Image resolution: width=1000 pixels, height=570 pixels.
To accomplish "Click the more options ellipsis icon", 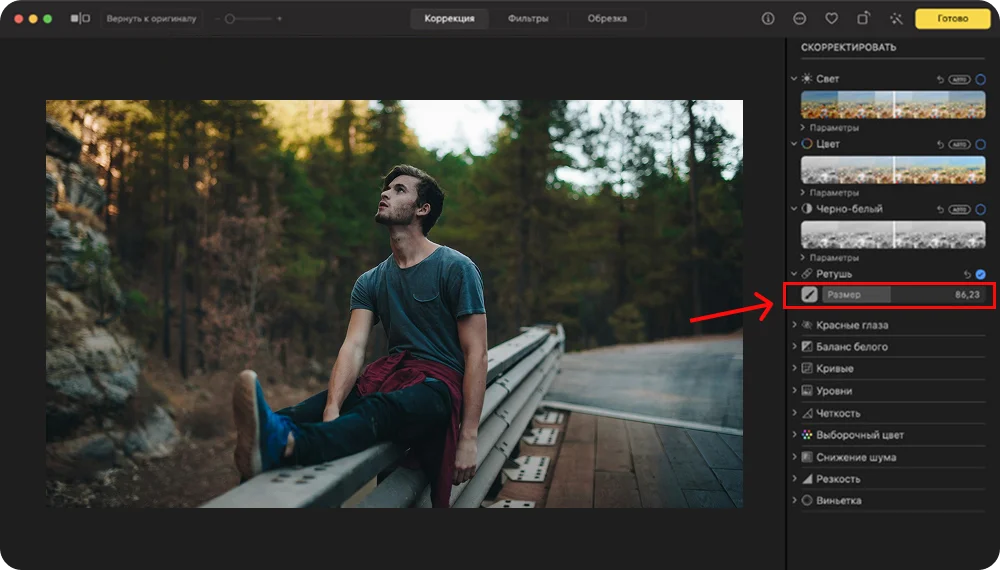I will (x=800, y=18).
